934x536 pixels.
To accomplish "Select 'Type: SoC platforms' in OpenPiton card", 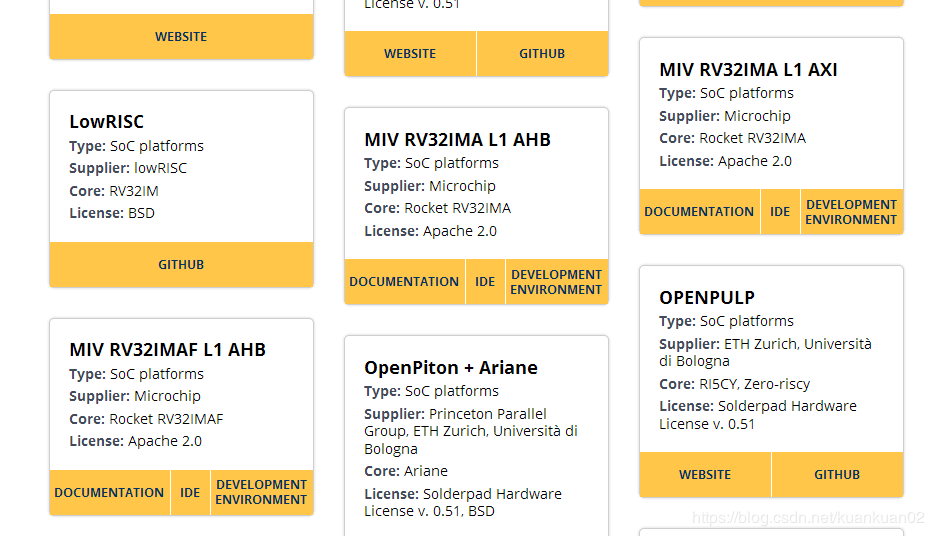I will coord(432,391).
